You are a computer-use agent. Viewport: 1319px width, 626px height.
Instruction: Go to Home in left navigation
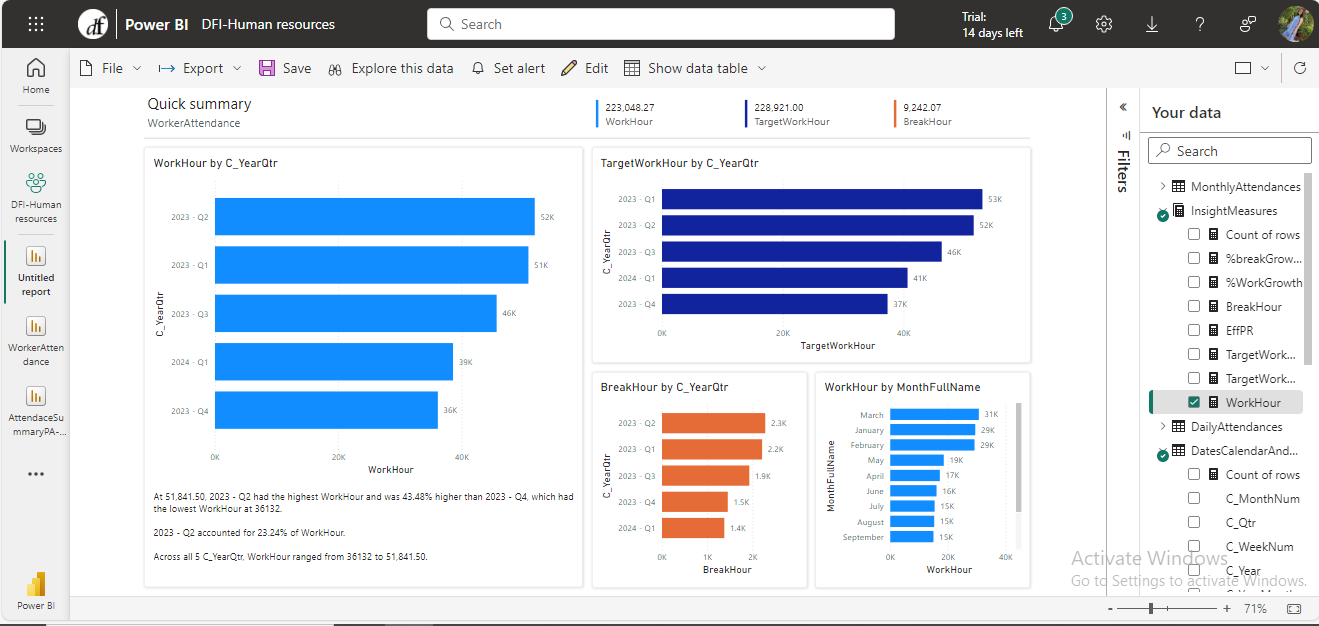36,76
